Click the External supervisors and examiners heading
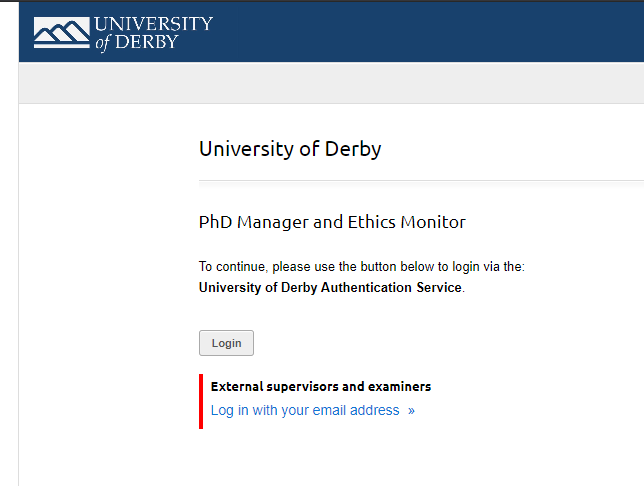 coord(321,387)
